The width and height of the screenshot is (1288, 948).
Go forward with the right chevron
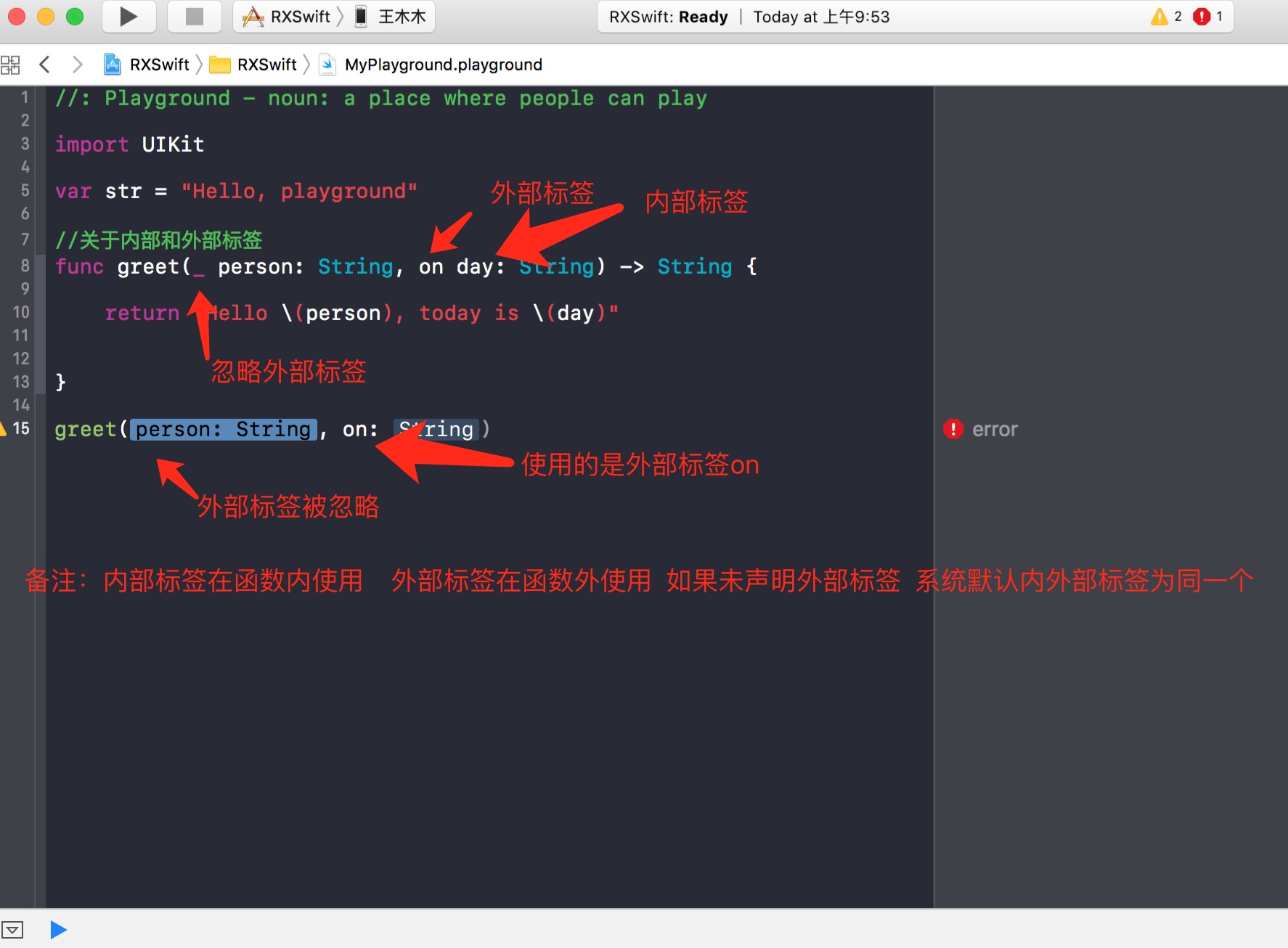[x=77, y=65]
